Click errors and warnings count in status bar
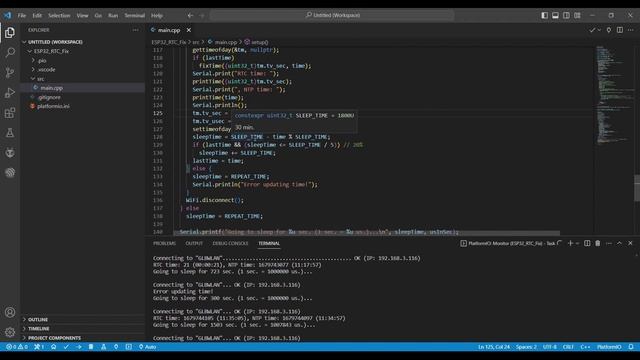Screen dimensions: 640x360 coord(17,347)
